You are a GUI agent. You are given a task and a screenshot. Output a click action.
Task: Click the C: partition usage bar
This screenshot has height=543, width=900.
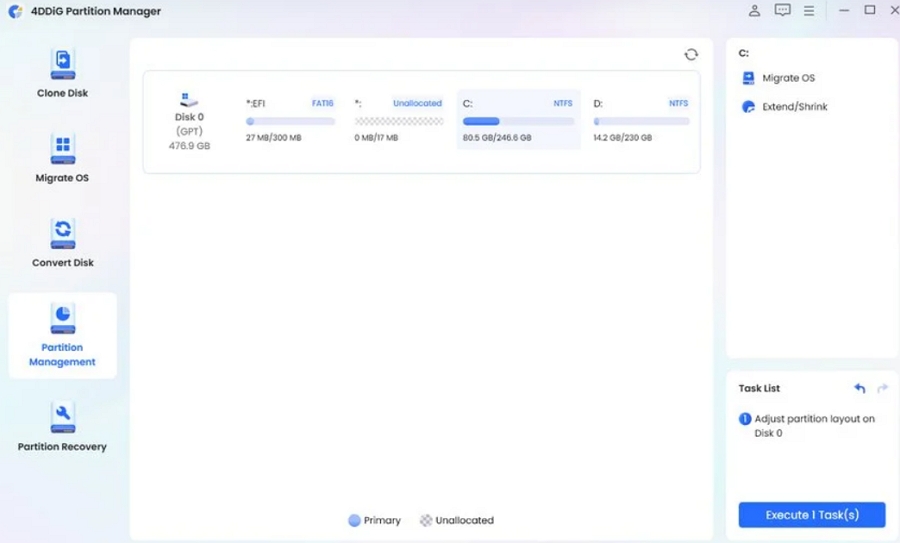[518, 121]
